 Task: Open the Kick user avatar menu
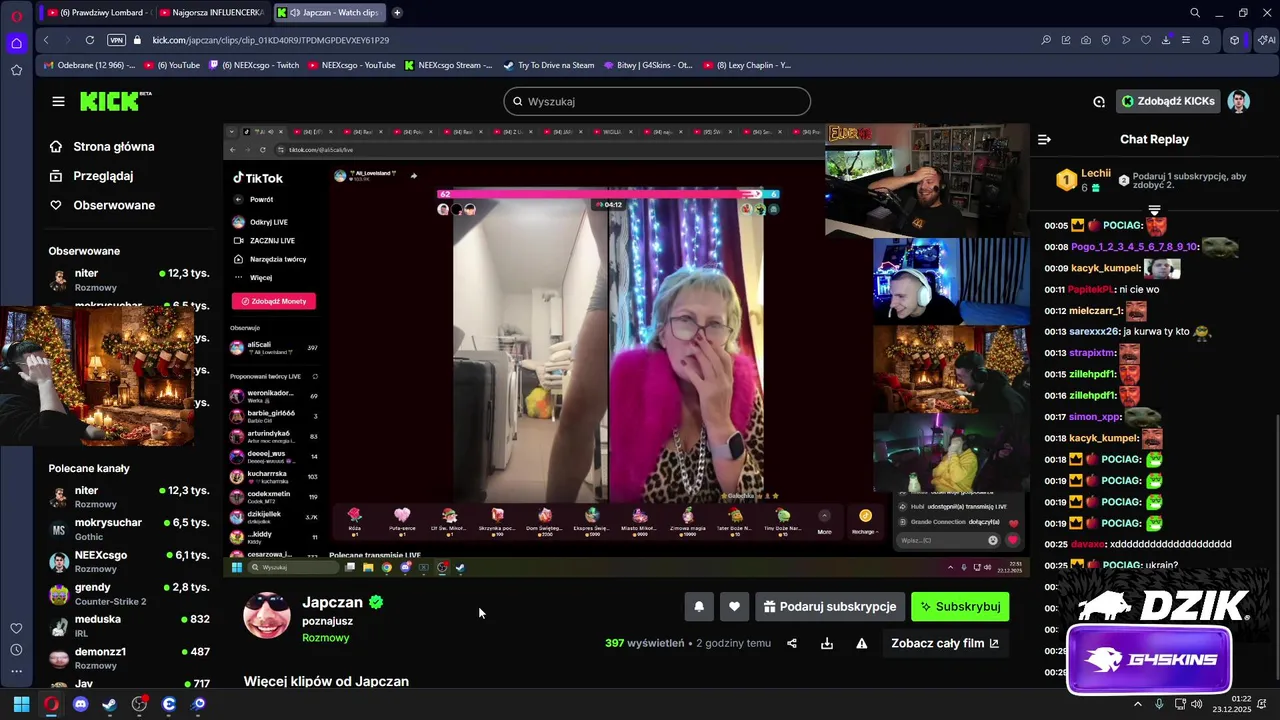(1239, 101)
